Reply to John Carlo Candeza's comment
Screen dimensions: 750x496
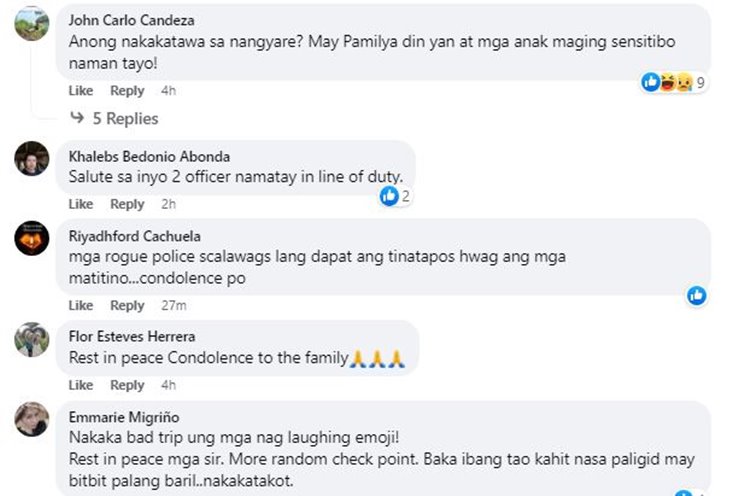point(127,91)
